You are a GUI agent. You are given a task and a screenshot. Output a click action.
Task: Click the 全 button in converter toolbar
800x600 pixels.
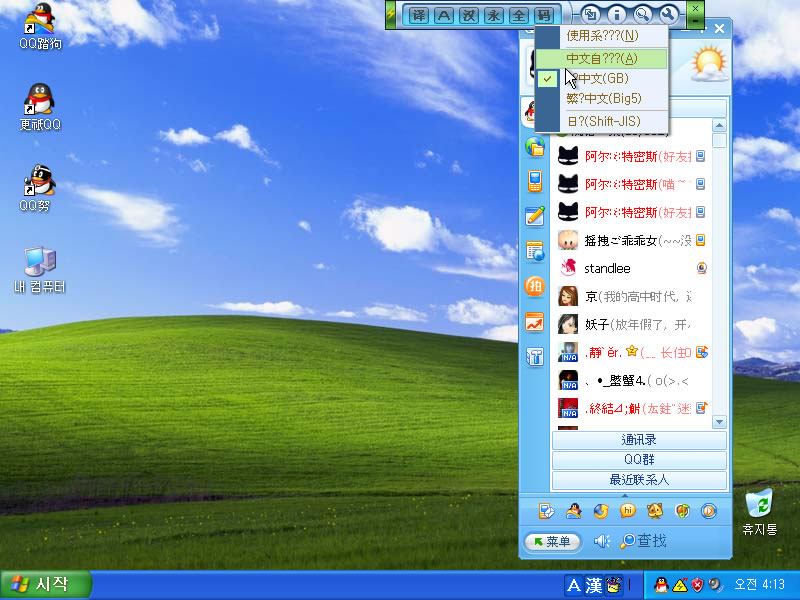coord(518,15)
